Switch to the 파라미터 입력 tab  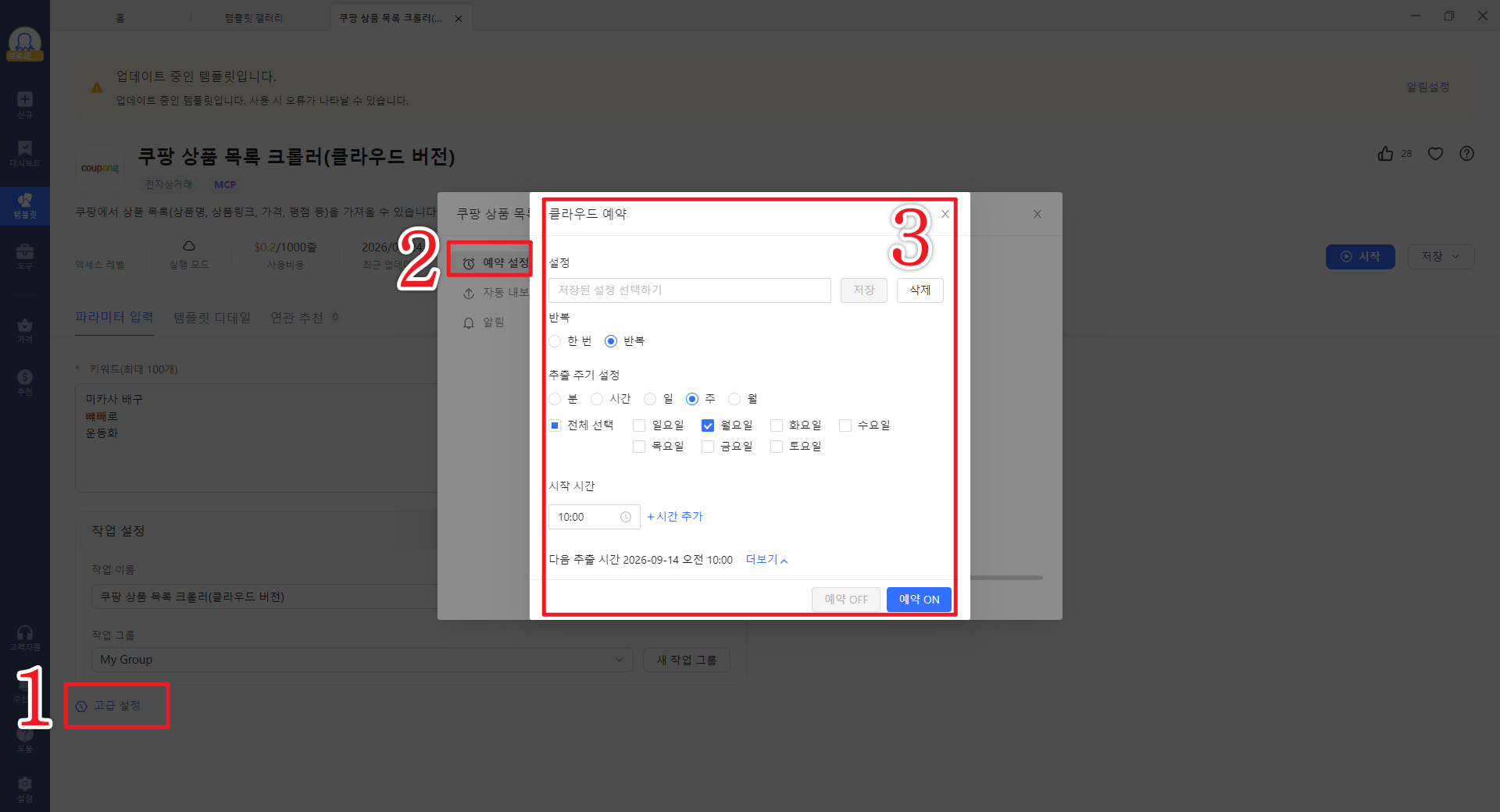(114, 317)
